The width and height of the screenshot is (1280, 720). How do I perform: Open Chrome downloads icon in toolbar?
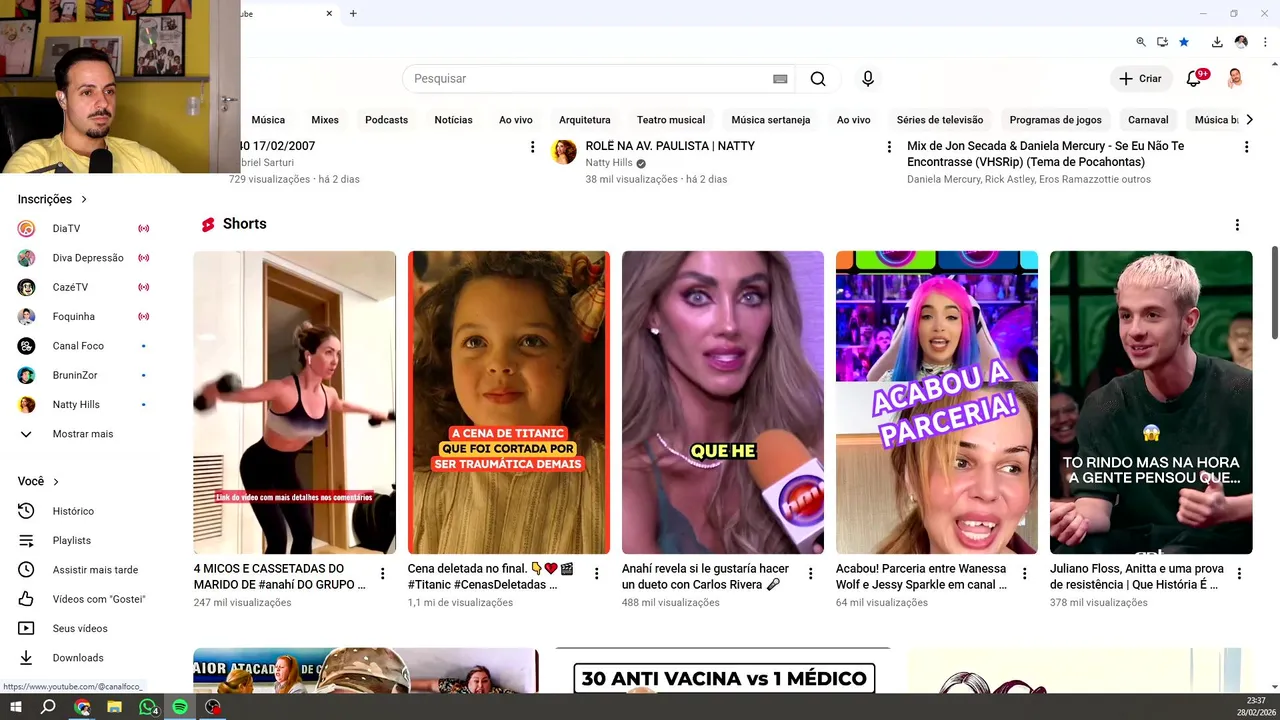pos(1217,42)
